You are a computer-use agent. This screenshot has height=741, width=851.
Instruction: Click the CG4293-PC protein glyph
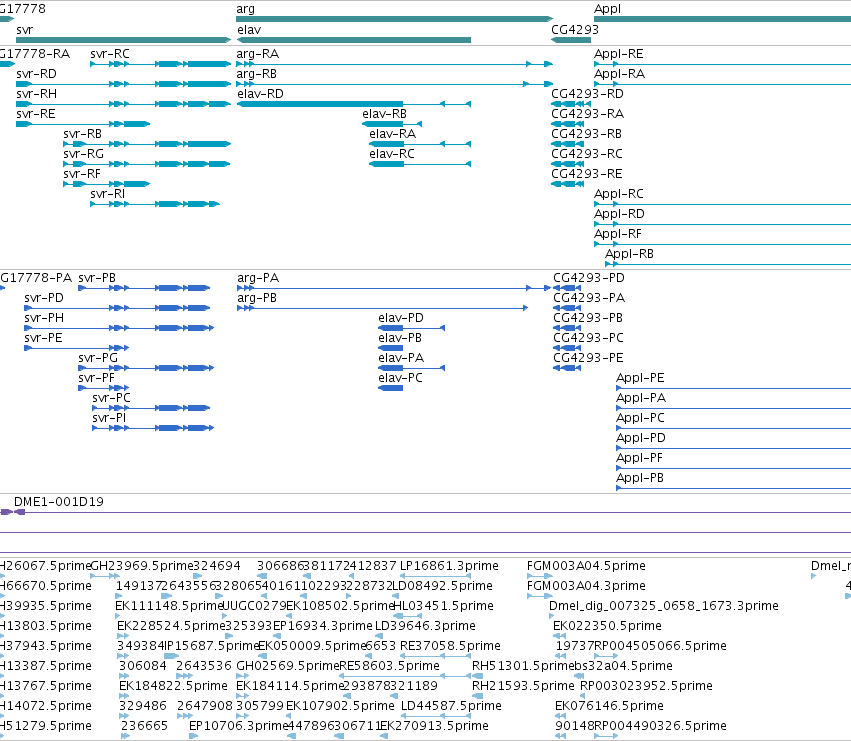[x=567, y=348]
